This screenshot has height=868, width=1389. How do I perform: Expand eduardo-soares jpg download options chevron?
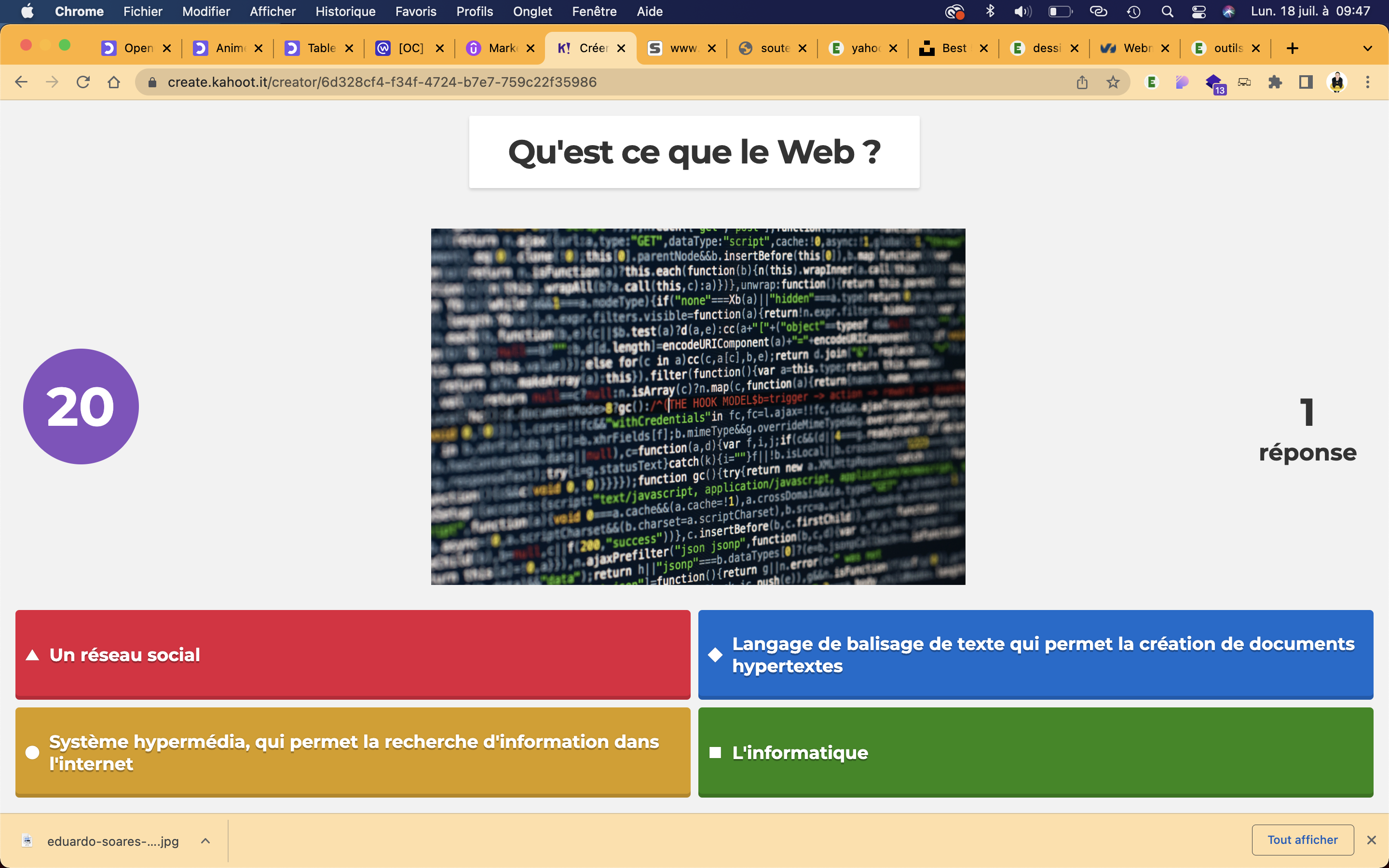[x=205, y=841]
